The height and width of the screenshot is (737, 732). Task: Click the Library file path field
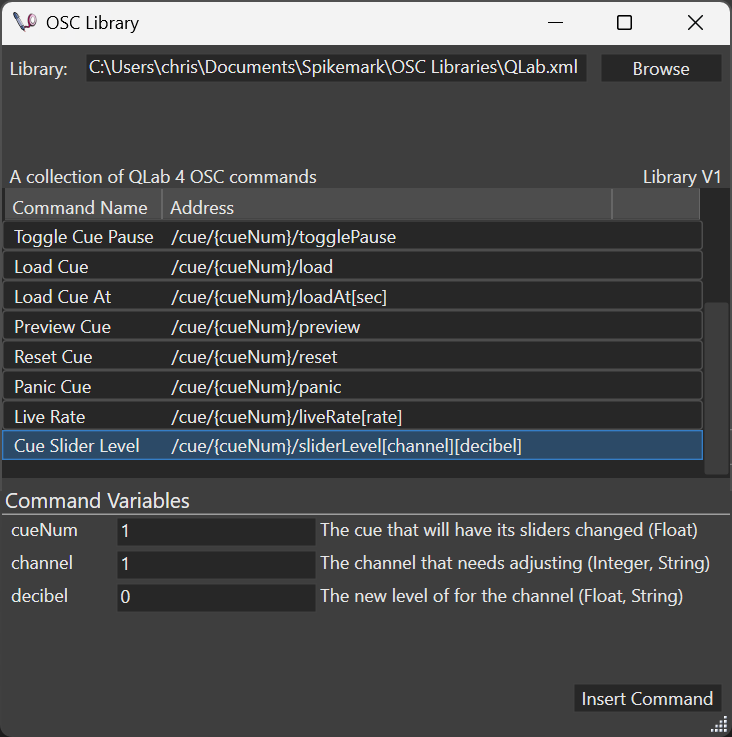(x=336, y=68)
